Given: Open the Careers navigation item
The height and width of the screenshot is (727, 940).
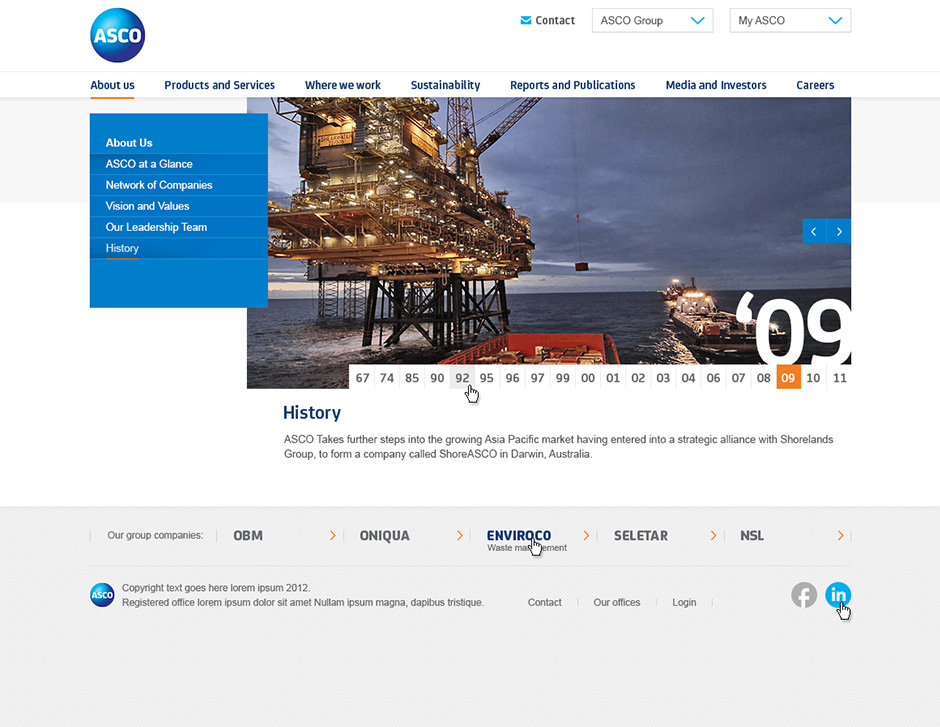Looking at the screenshot, I should point(815,85).
